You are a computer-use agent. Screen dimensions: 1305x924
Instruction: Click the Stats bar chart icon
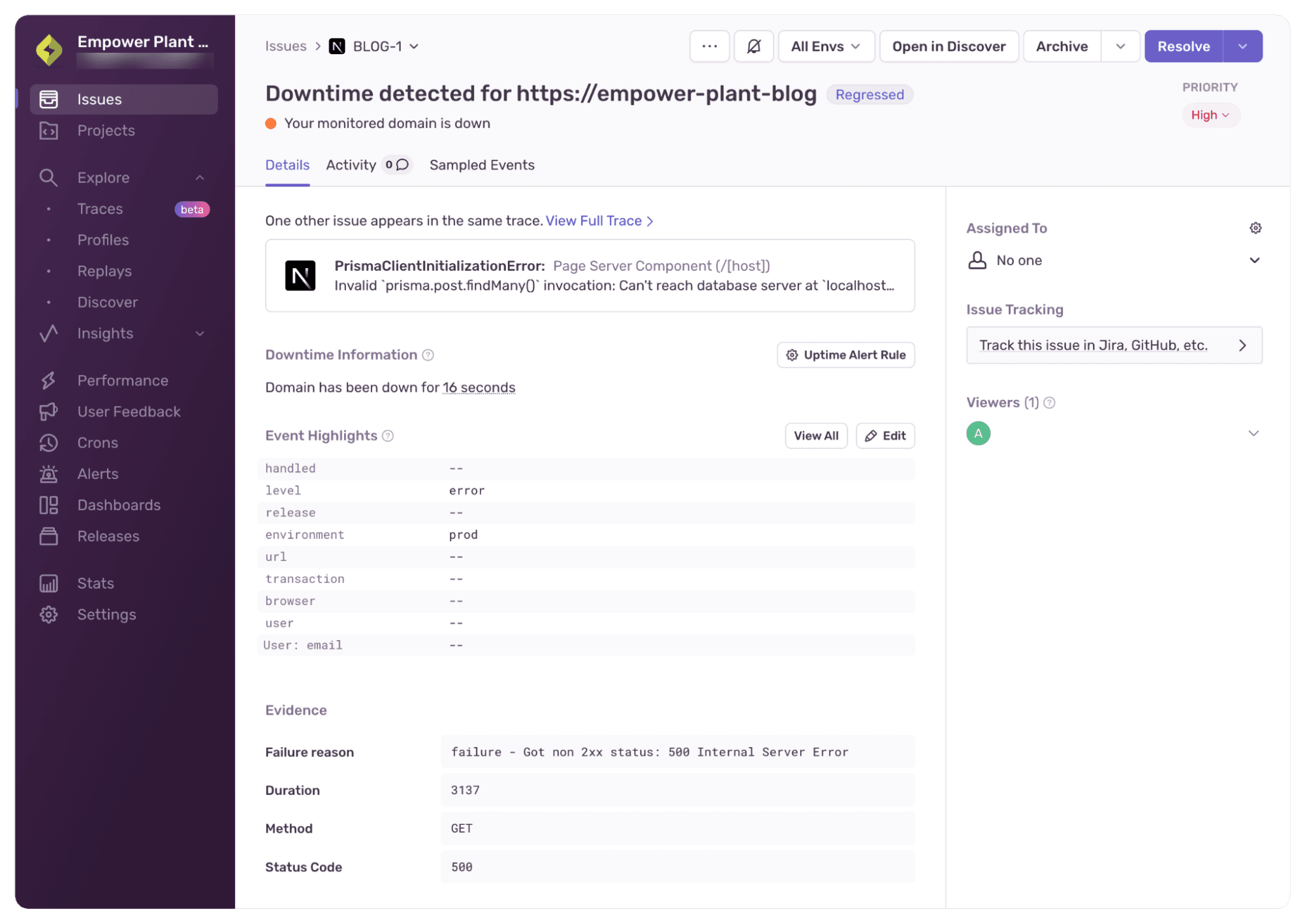[48, 583]
